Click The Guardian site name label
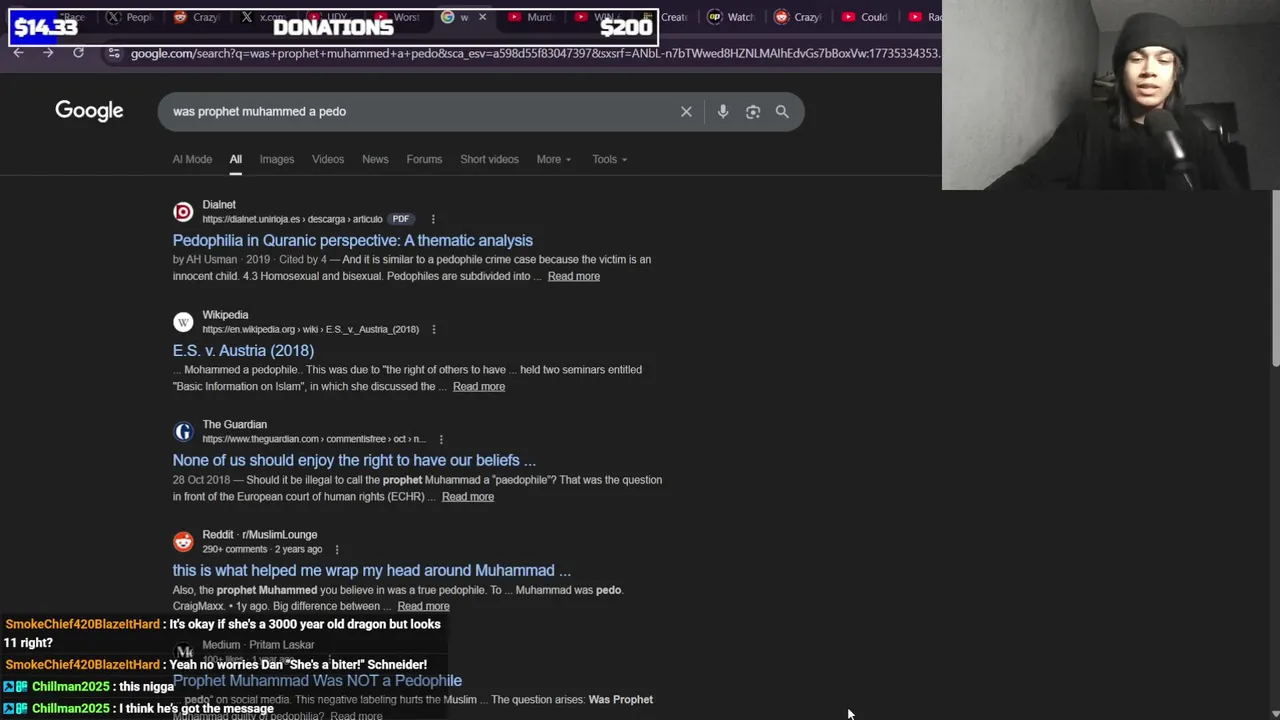 coord(234,424)
